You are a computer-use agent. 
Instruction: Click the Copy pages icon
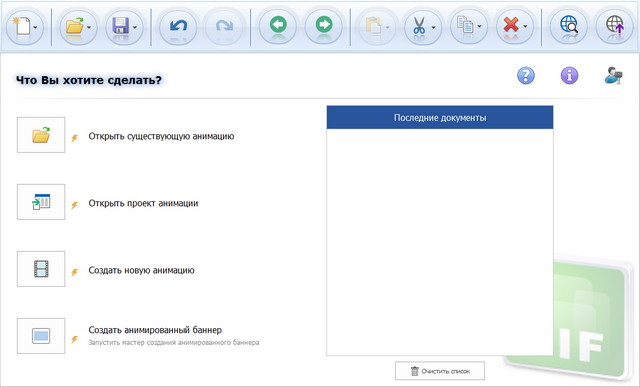tap(464, 25)
